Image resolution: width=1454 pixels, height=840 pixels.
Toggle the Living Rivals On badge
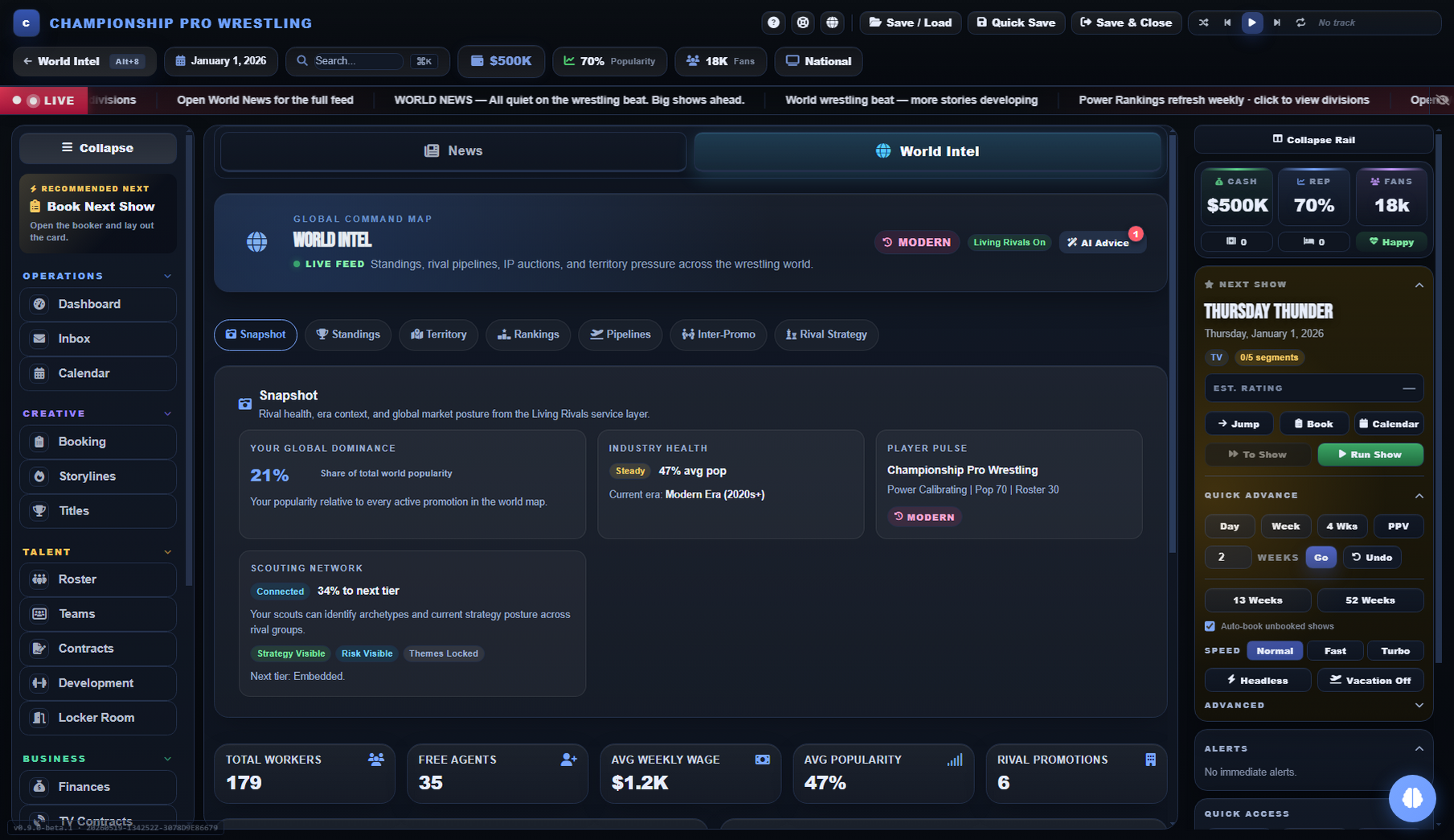coord(1010,242)
